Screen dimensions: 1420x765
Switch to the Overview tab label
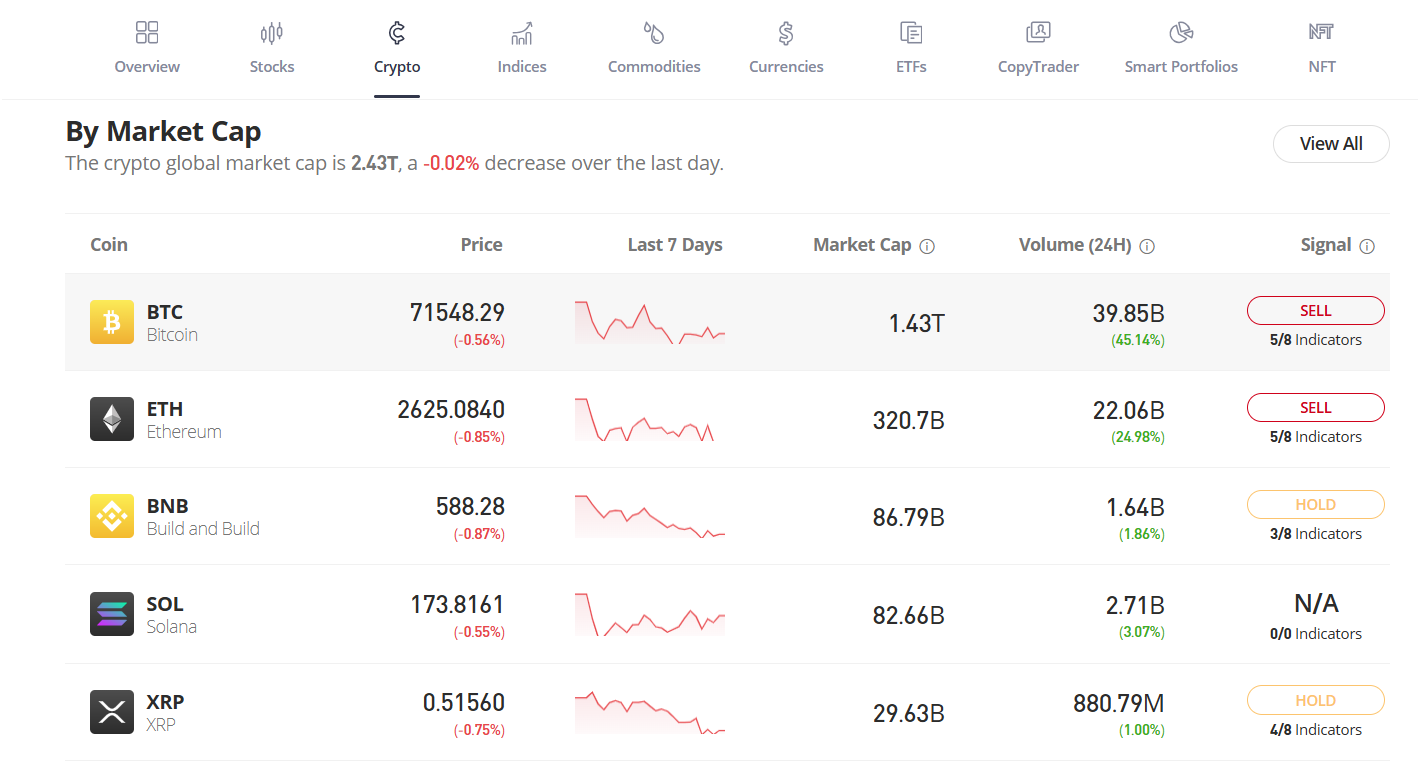[x=147, y=67]
